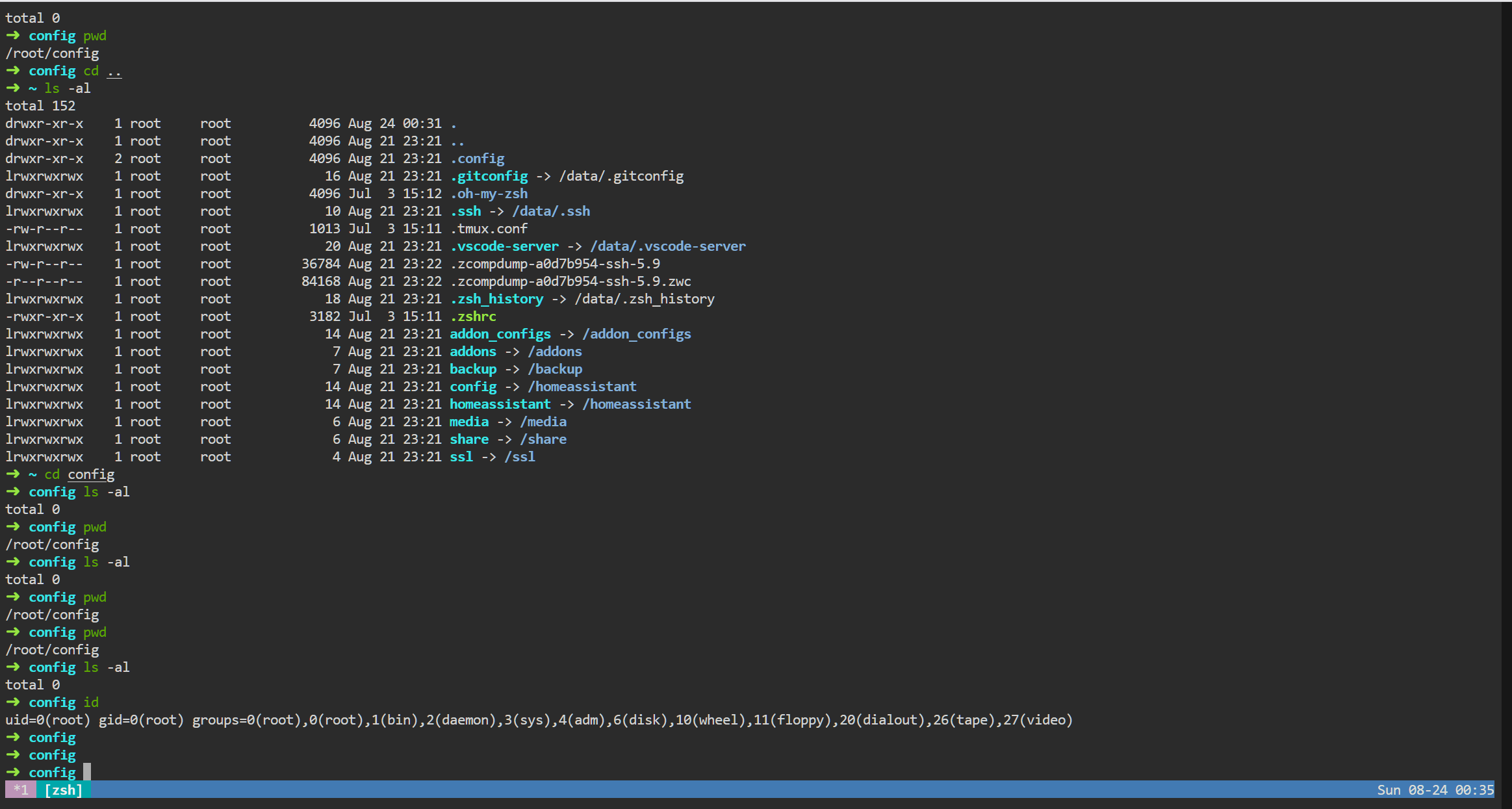The height and width of the screenshot is (809, 1512).
Task: Click the addon_configs symlink name
Action: (x=500, y=334)
